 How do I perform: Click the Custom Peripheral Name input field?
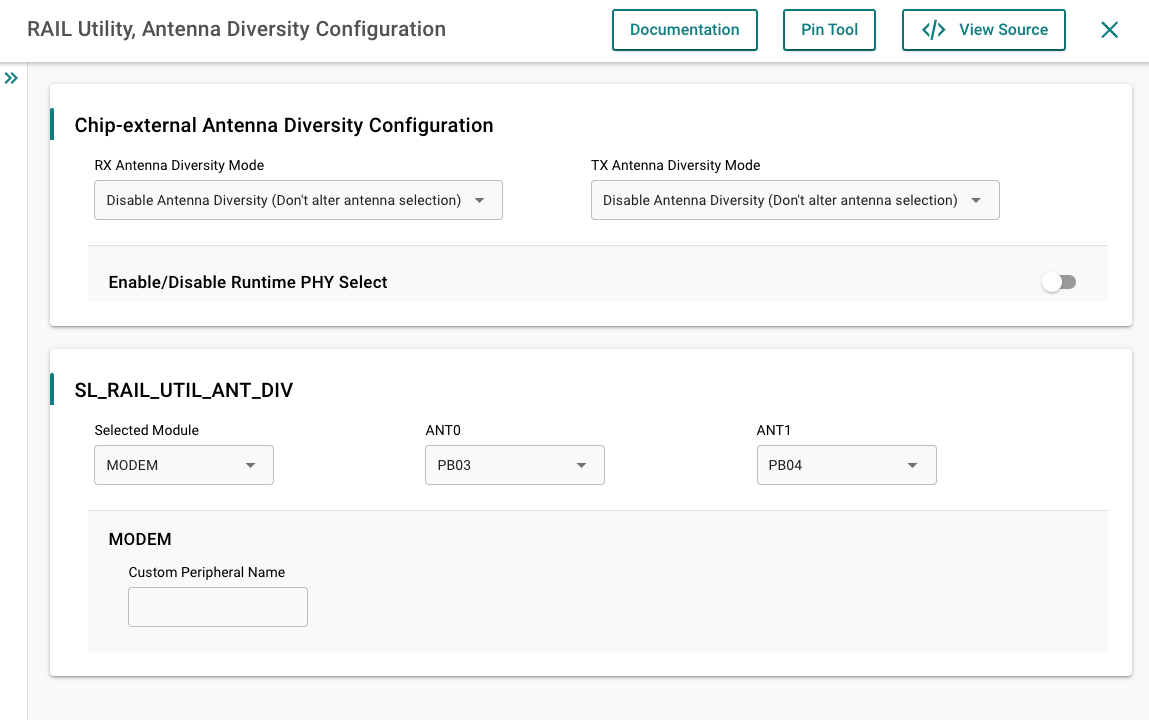[217, 607]
